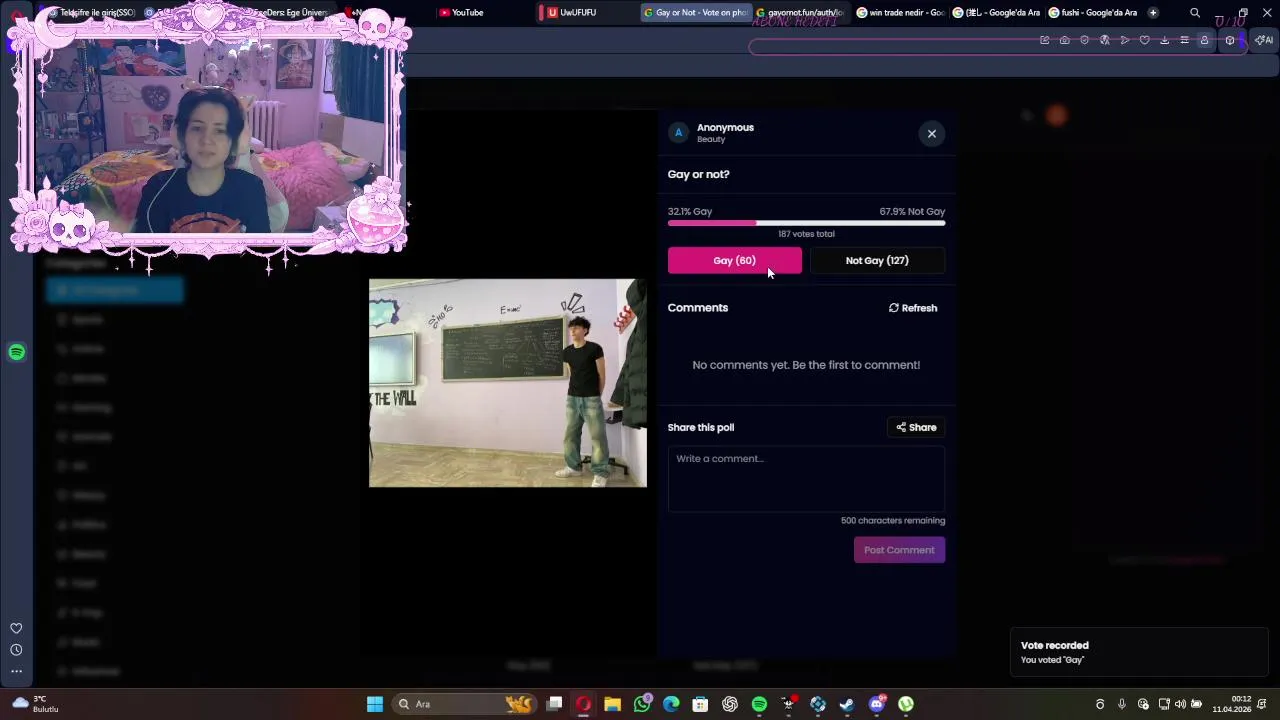Open the sidebar heart bookmarks icon

pos(16,628)
